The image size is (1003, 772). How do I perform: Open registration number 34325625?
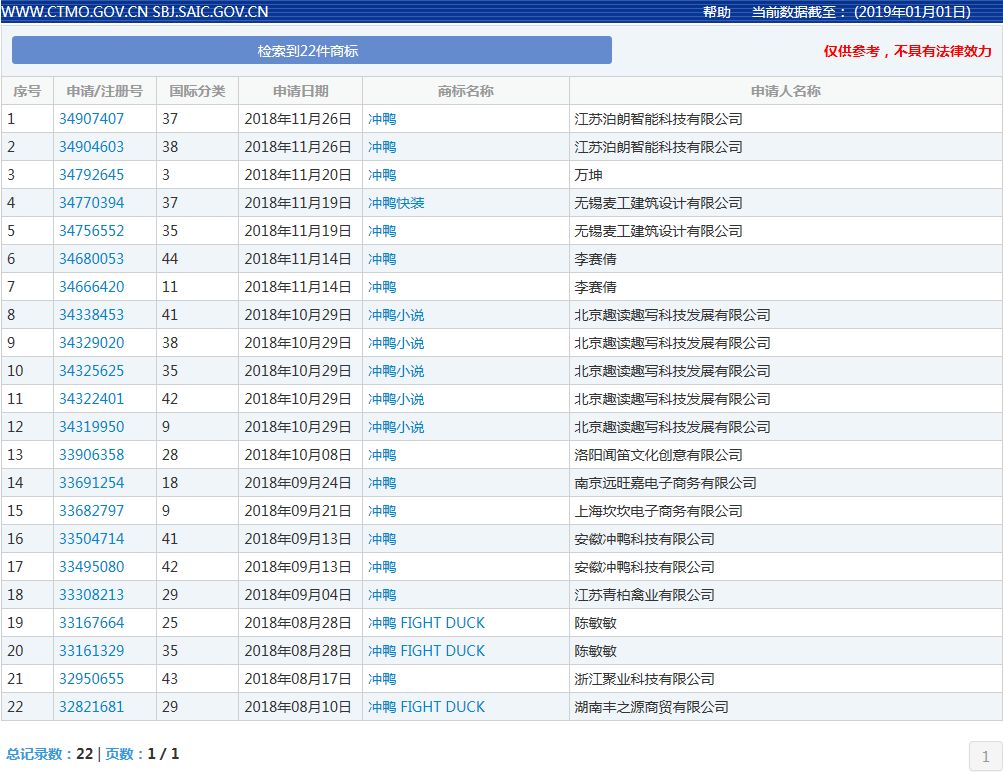pyautogui.click(x=91, y=371)
